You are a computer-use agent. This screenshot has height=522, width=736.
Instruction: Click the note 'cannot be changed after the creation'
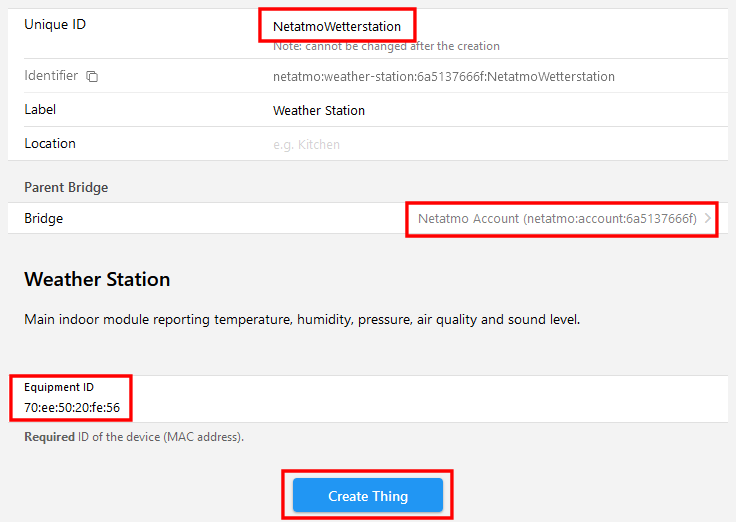(x=386, y=46)
